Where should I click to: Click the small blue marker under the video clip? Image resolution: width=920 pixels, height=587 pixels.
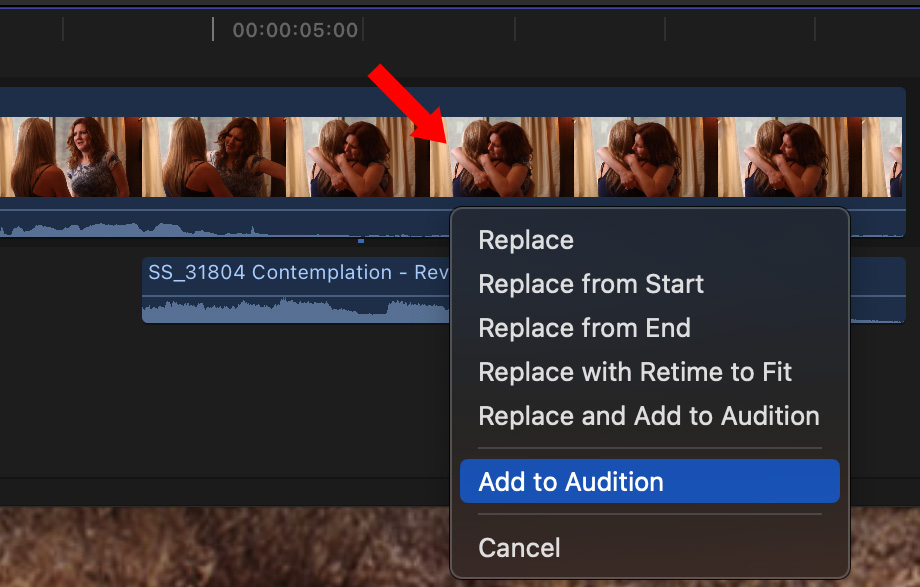point(361,241)
